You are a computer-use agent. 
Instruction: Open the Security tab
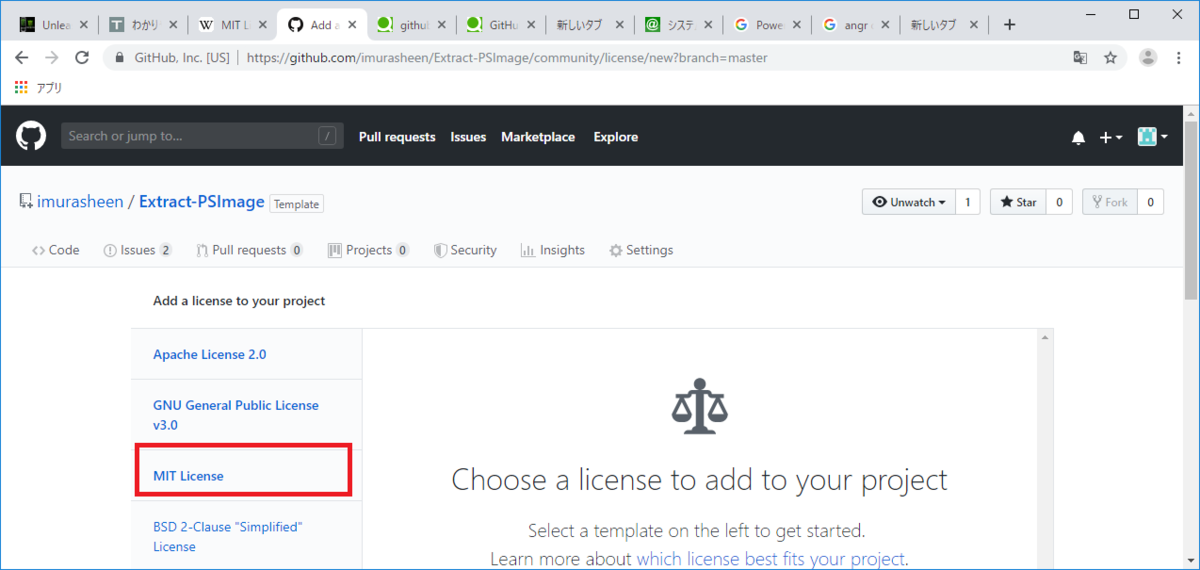coord(465,250)
